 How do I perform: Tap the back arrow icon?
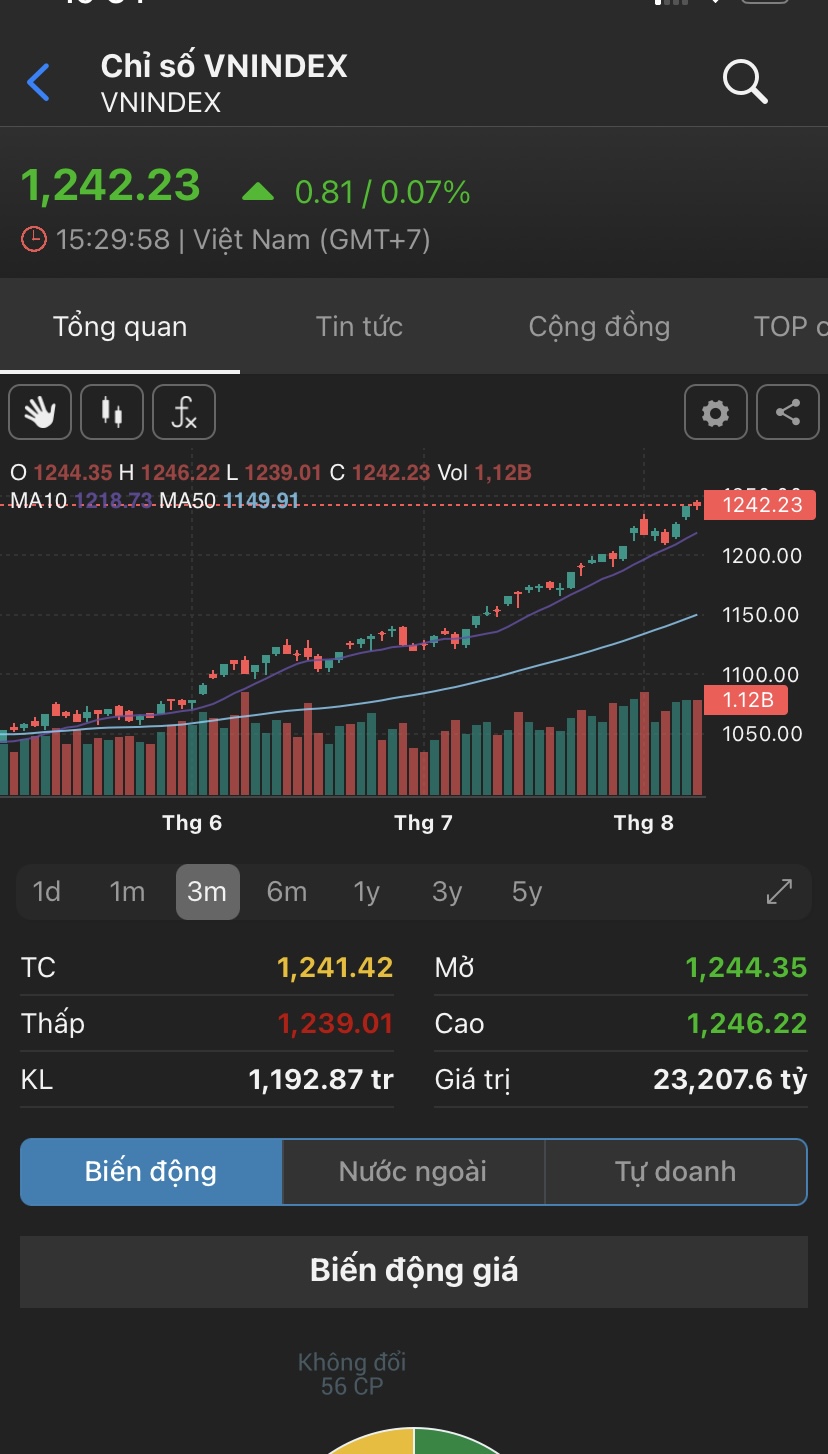39,82
